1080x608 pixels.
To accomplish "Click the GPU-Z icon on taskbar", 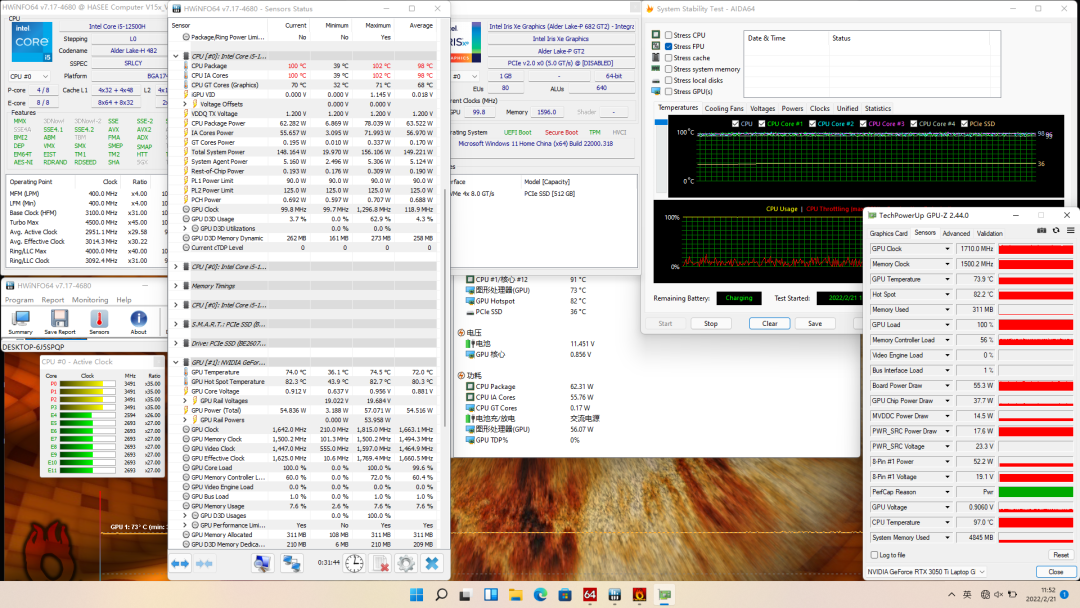I will [x=665, y=595].
